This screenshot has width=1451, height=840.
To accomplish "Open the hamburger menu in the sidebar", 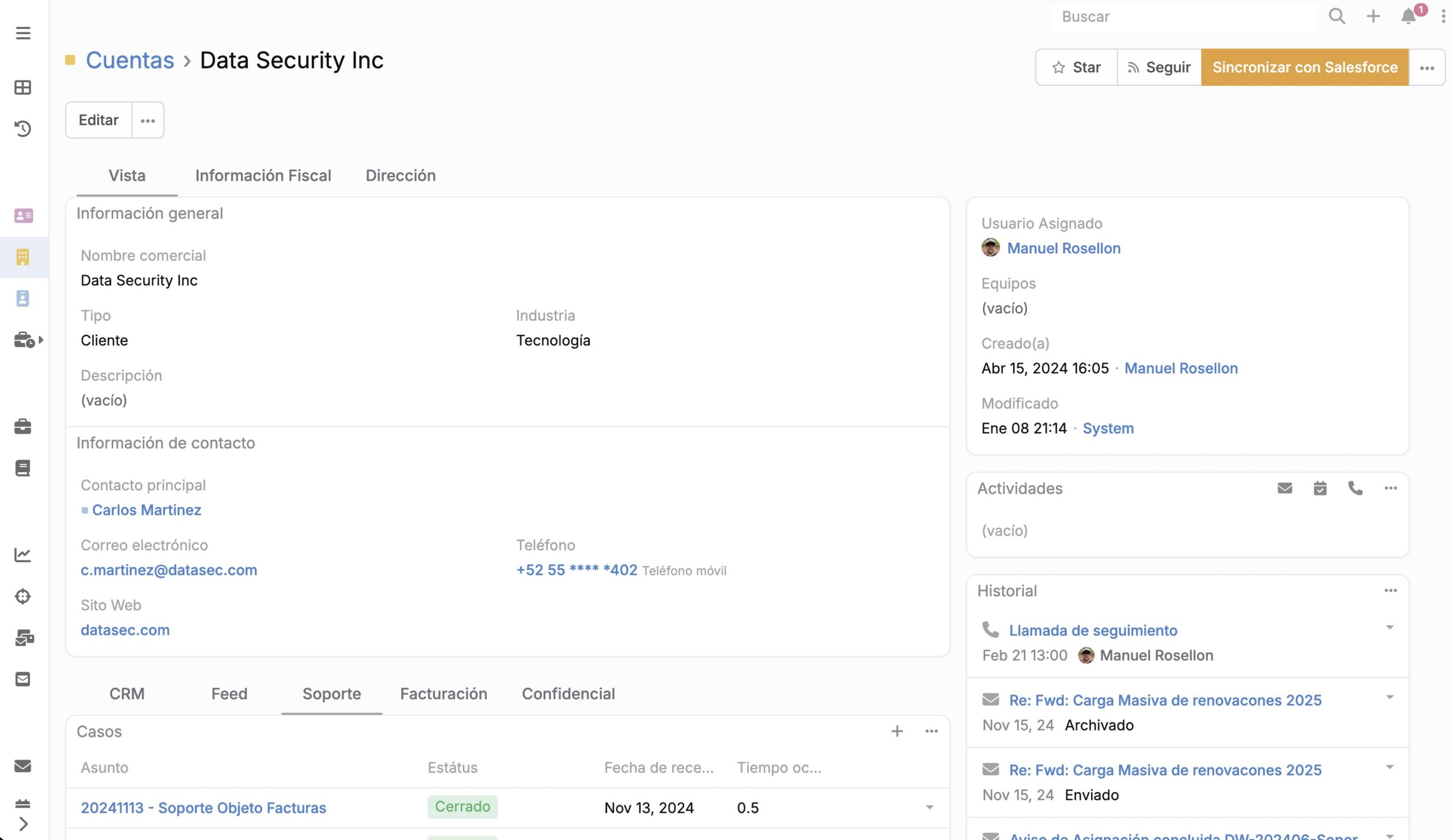I will (x=23, y=33).
